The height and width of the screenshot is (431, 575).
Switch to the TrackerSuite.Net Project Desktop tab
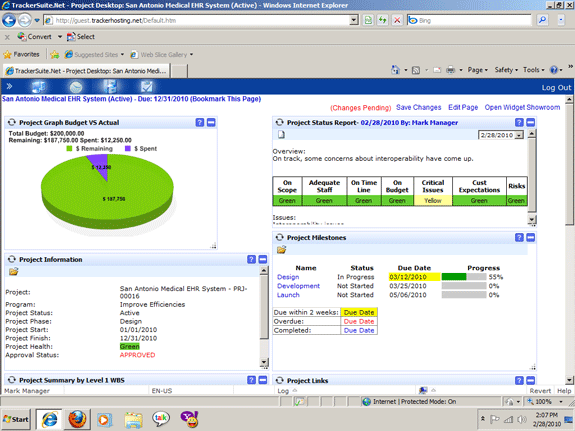[87, 71]
